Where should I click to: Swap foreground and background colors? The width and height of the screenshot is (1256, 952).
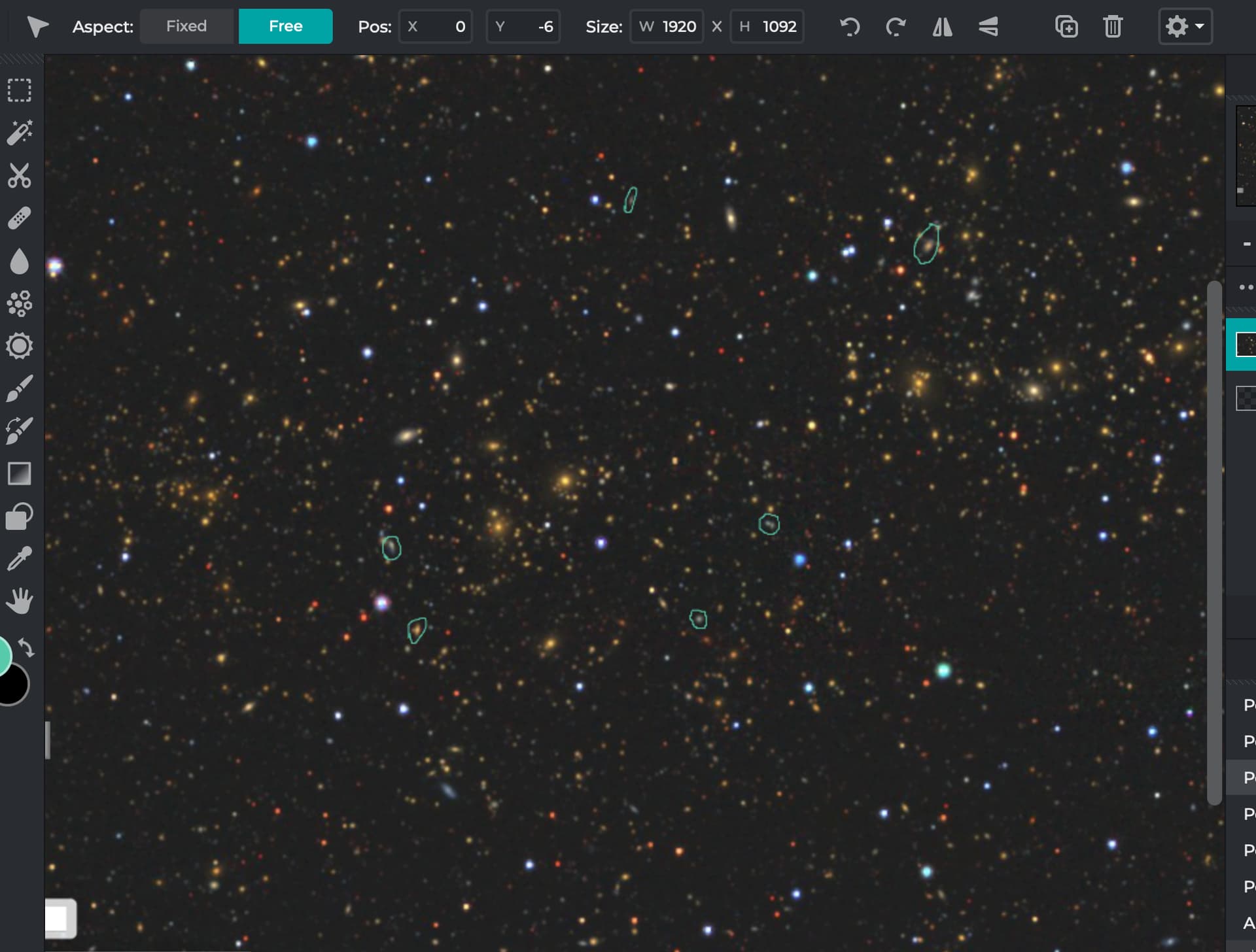pyautogui.click(x=26, y=647)
